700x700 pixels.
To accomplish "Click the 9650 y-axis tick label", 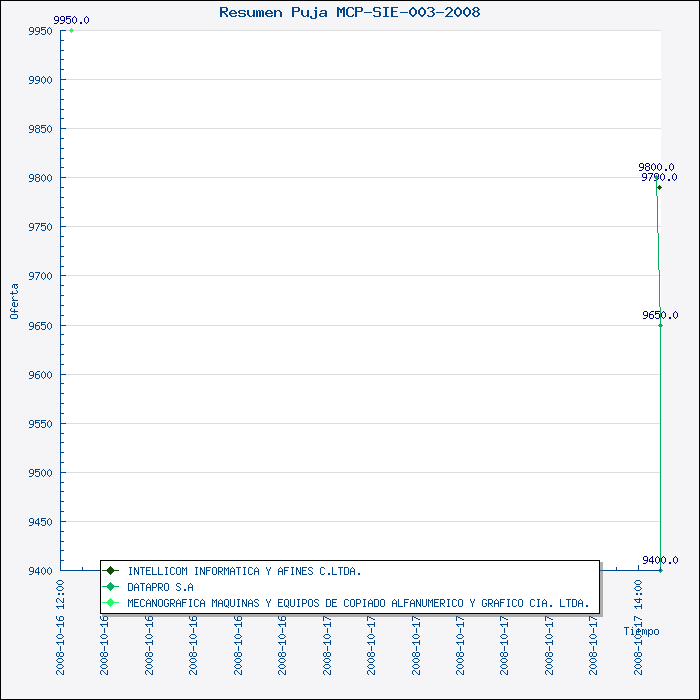I will coord(40,326).
